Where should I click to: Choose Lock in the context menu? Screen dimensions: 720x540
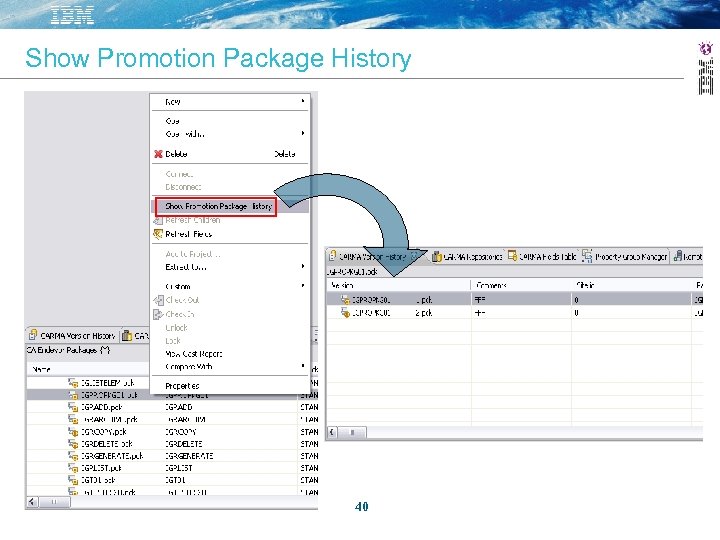173,341
